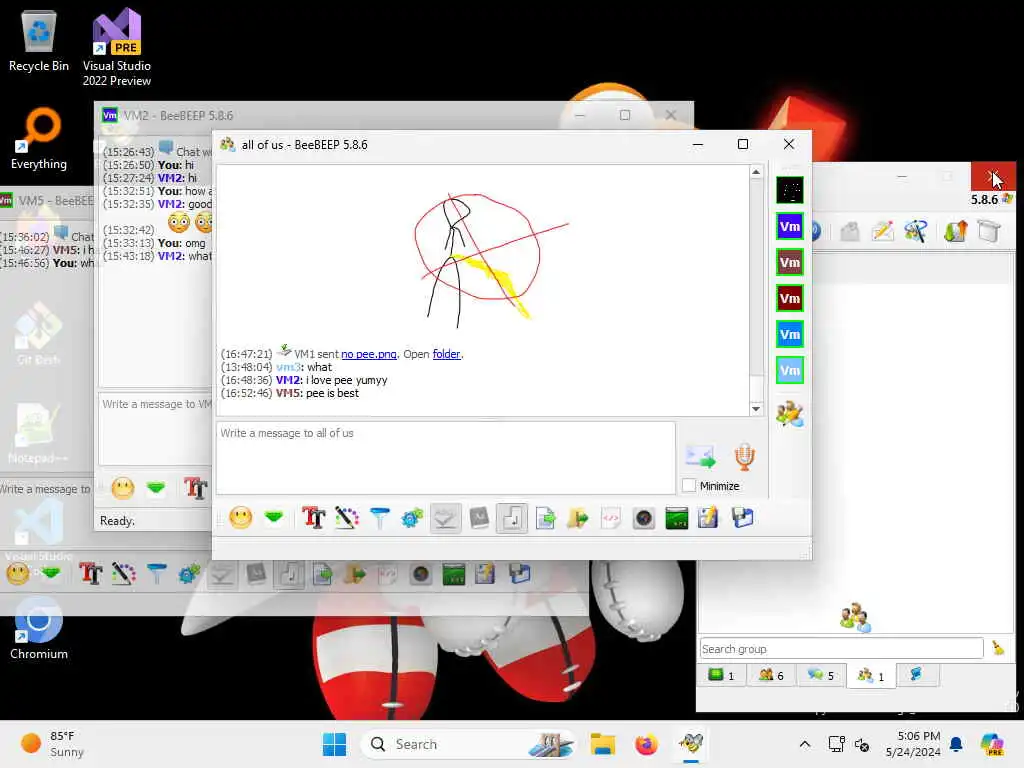The height and width of the screenshot is (768, 1024).
Task: Open text color pen in all of us toolbar
Action: [x=347, y=519]
